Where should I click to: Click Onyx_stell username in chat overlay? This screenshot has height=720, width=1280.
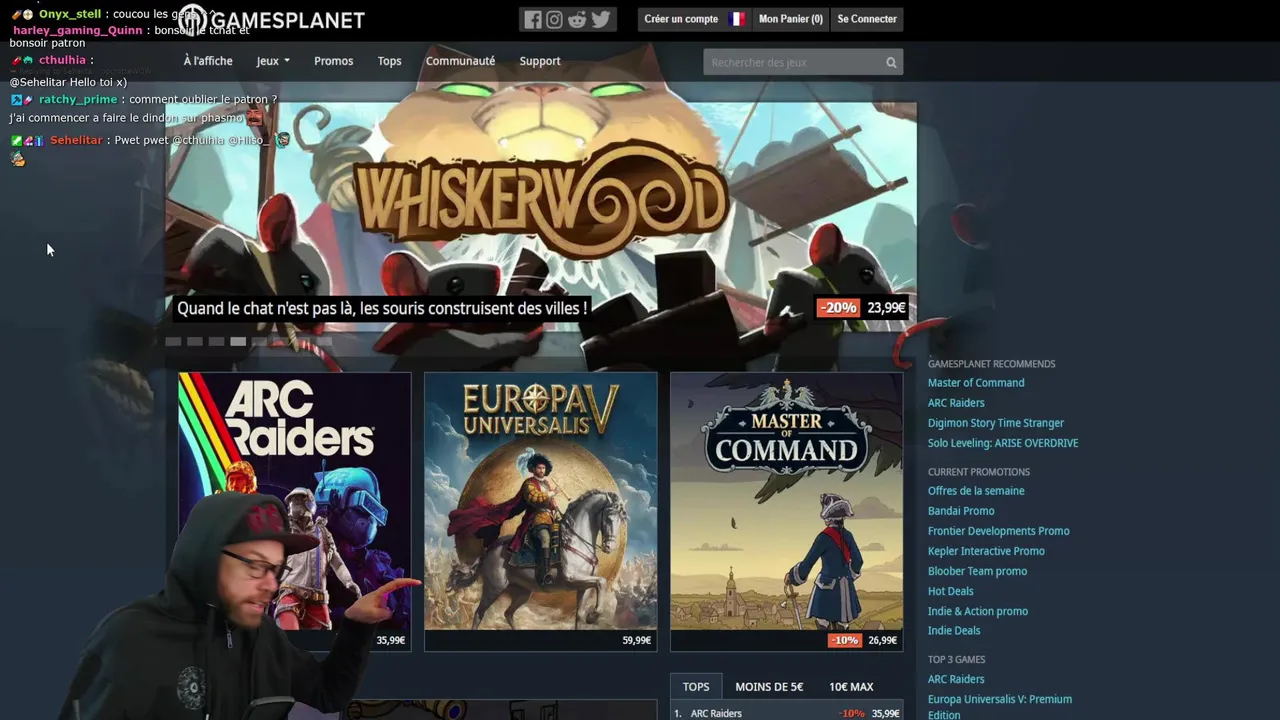coord(70,14)
